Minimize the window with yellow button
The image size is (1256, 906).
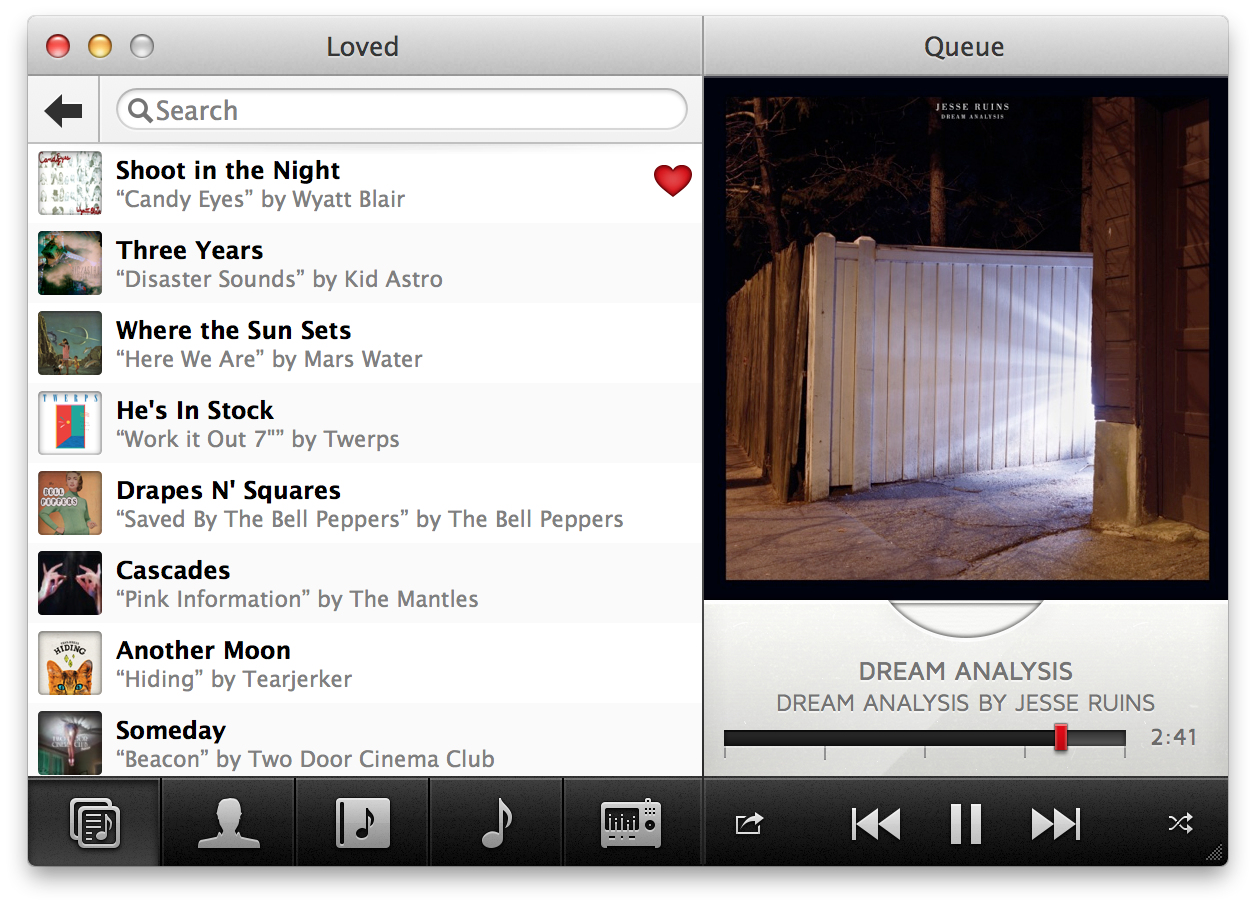[x=100, y=46]
